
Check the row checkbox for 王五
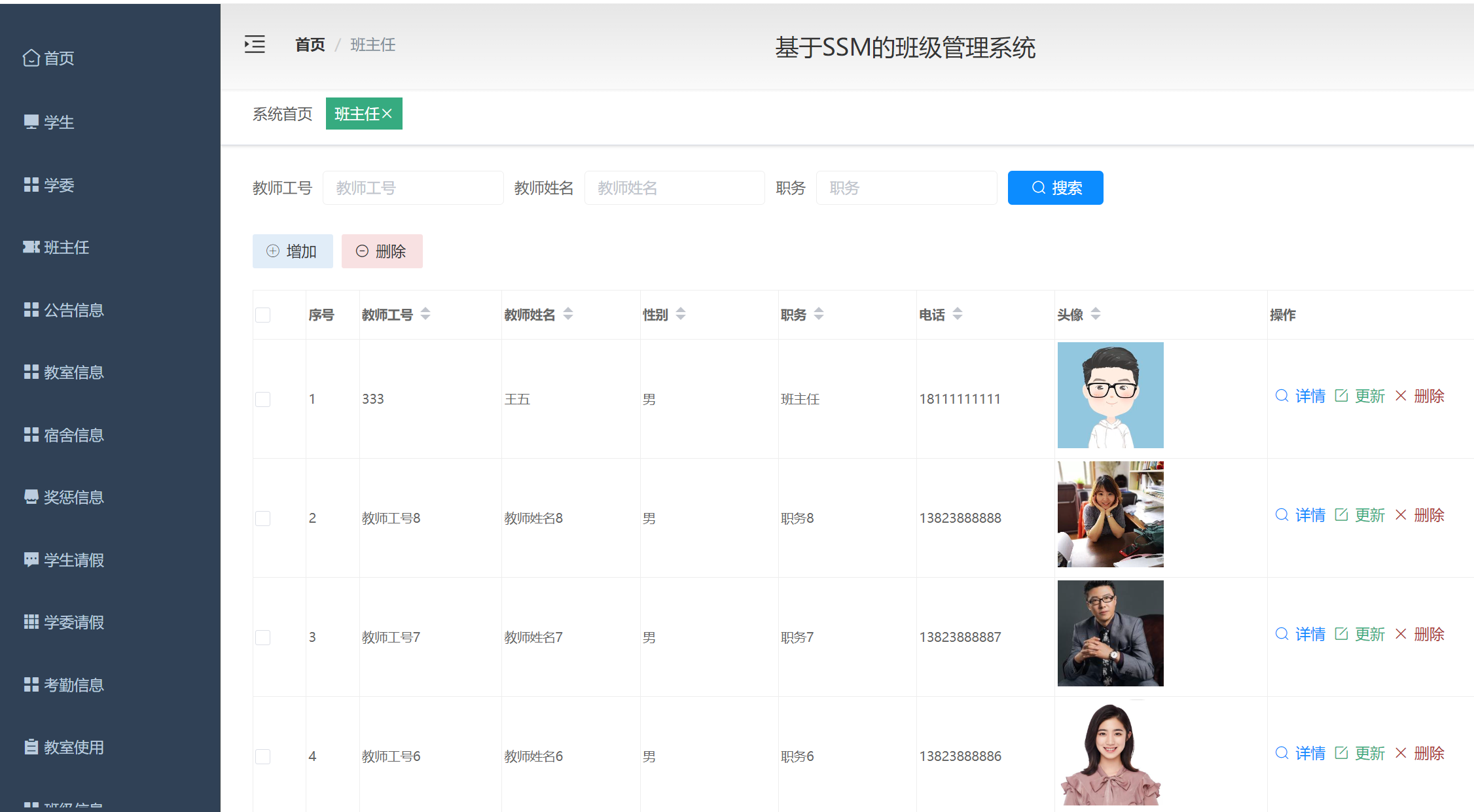click(262, 398)
